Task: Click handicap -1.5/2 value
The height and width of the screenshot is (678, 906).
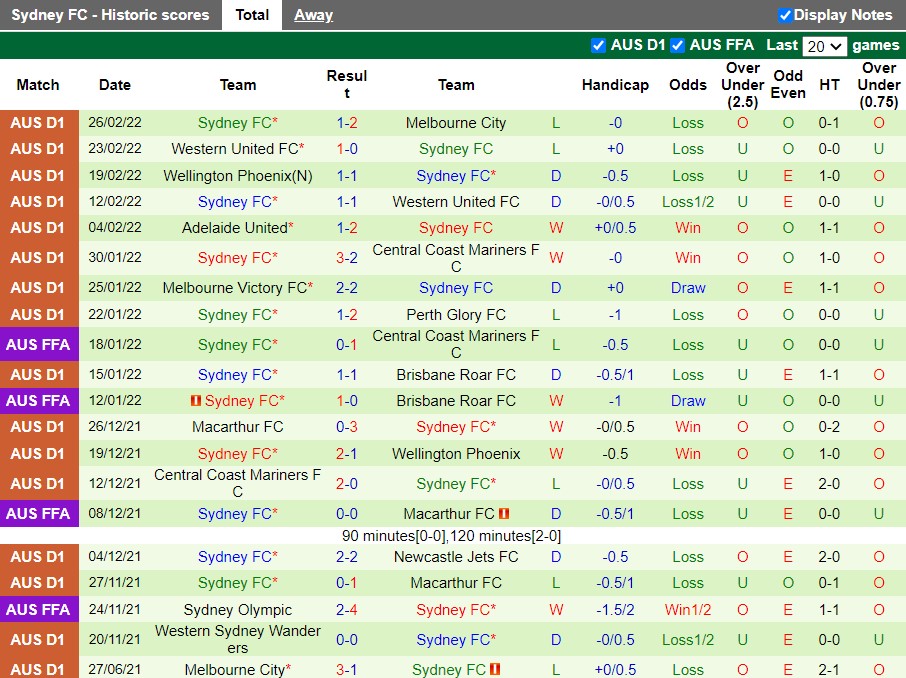Action: 615,610
